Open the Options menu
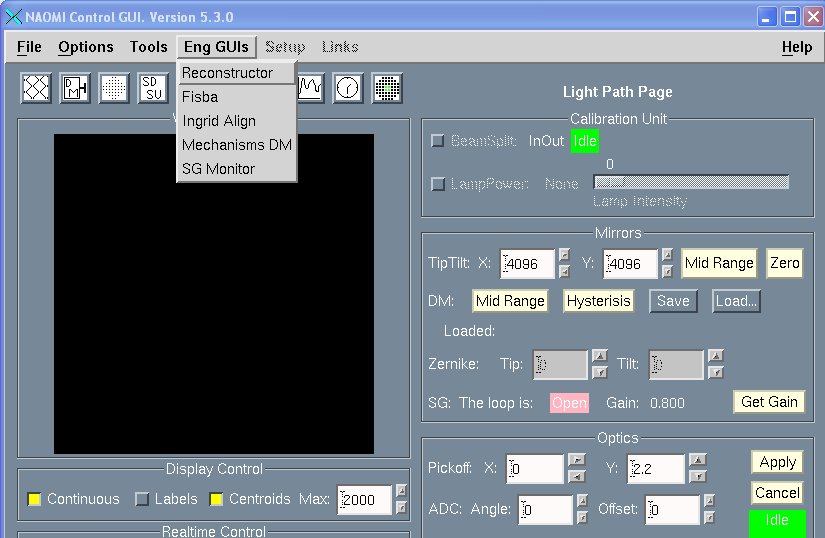 point(86,47)
